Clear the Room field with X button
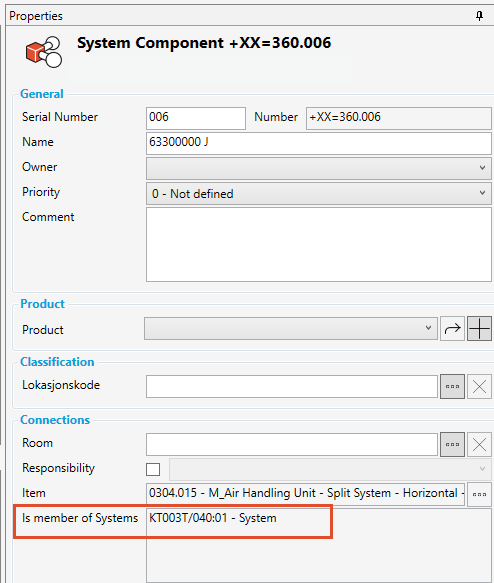The width and height of the screenshot is (494, 583). point(480,444)
